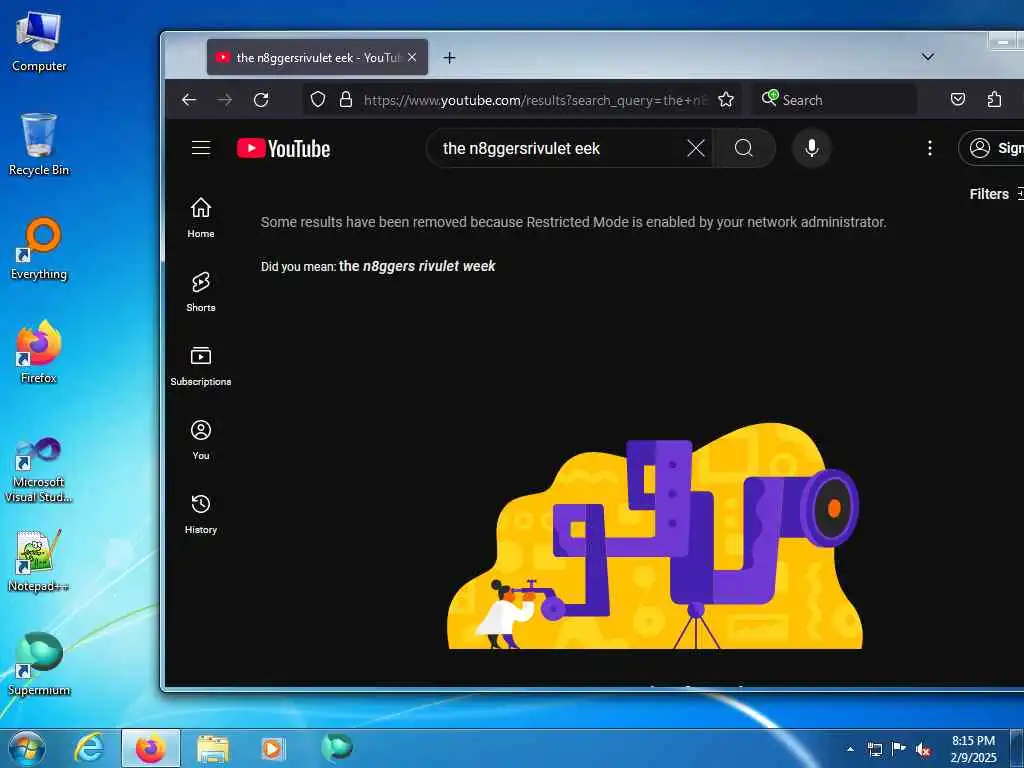
Task: Click the Firefox address bar URL
Action: coord(536,100)
